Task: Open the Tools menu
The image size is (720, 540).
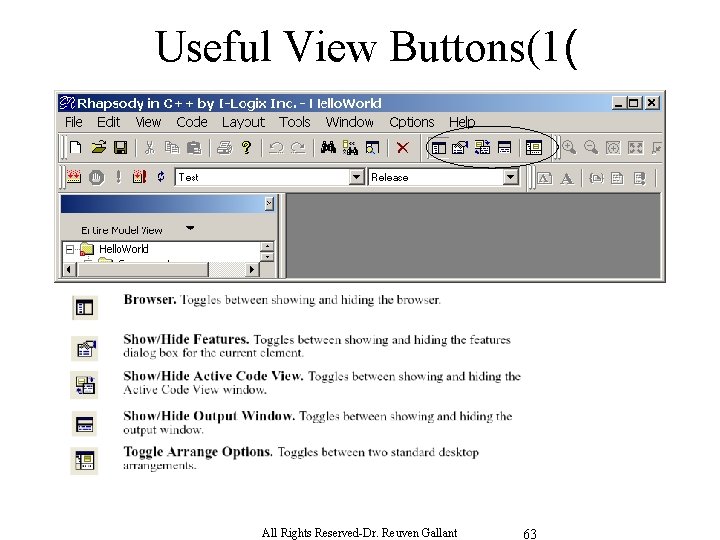Action: (295, 122)
